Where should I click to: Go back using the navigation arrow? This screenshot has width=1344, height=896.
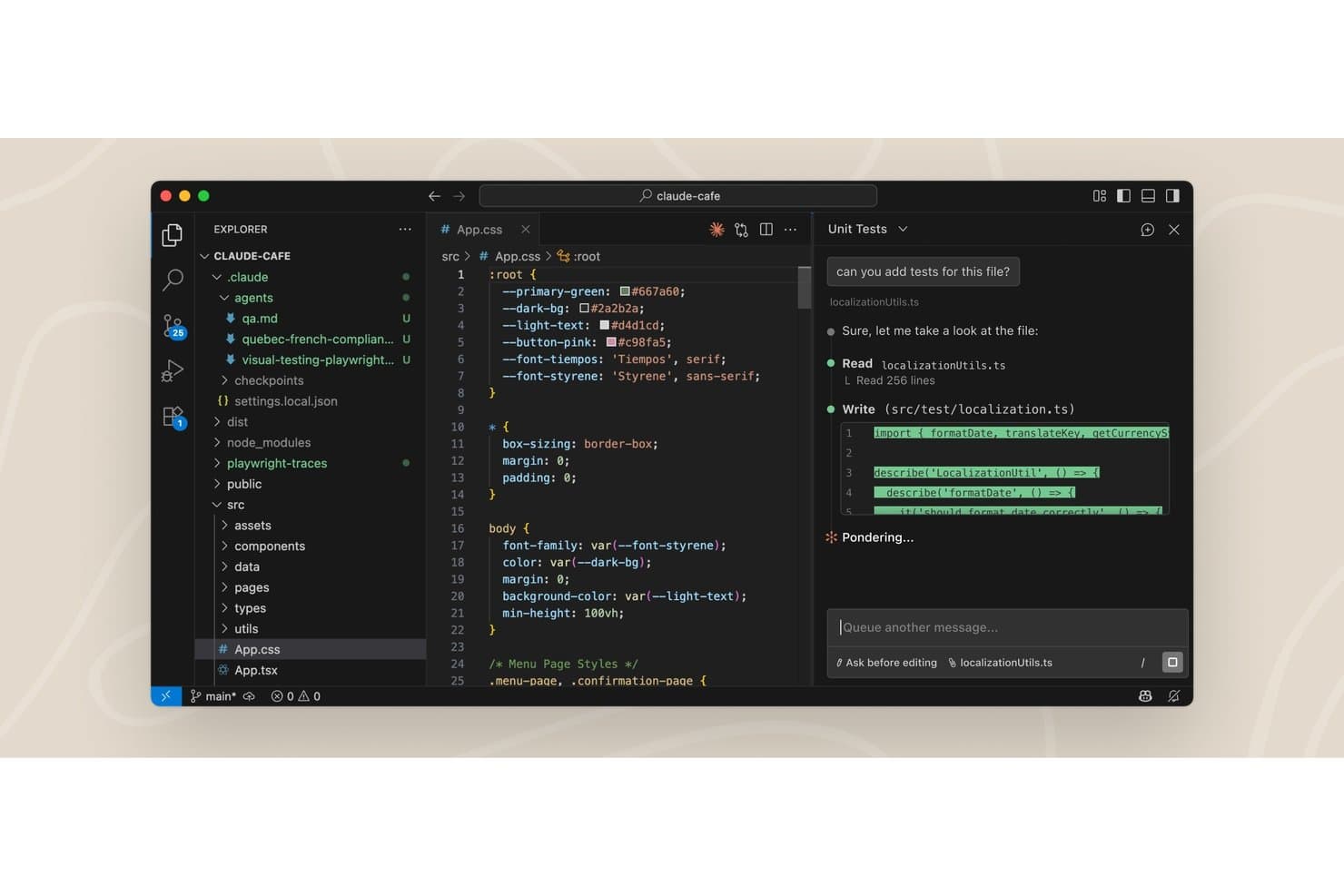tap(434, 196)
